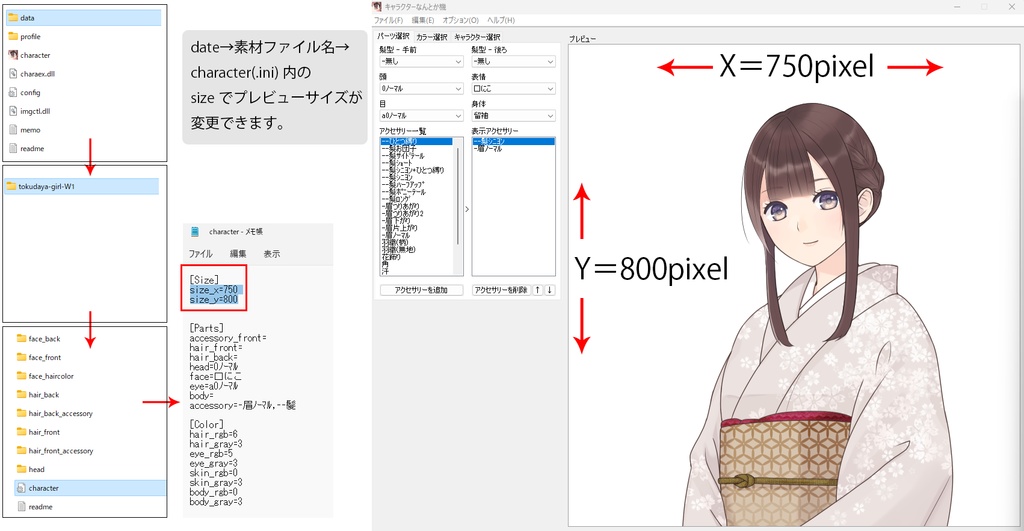Click the size_x=750 line in Notepad

tap(214, 289)
